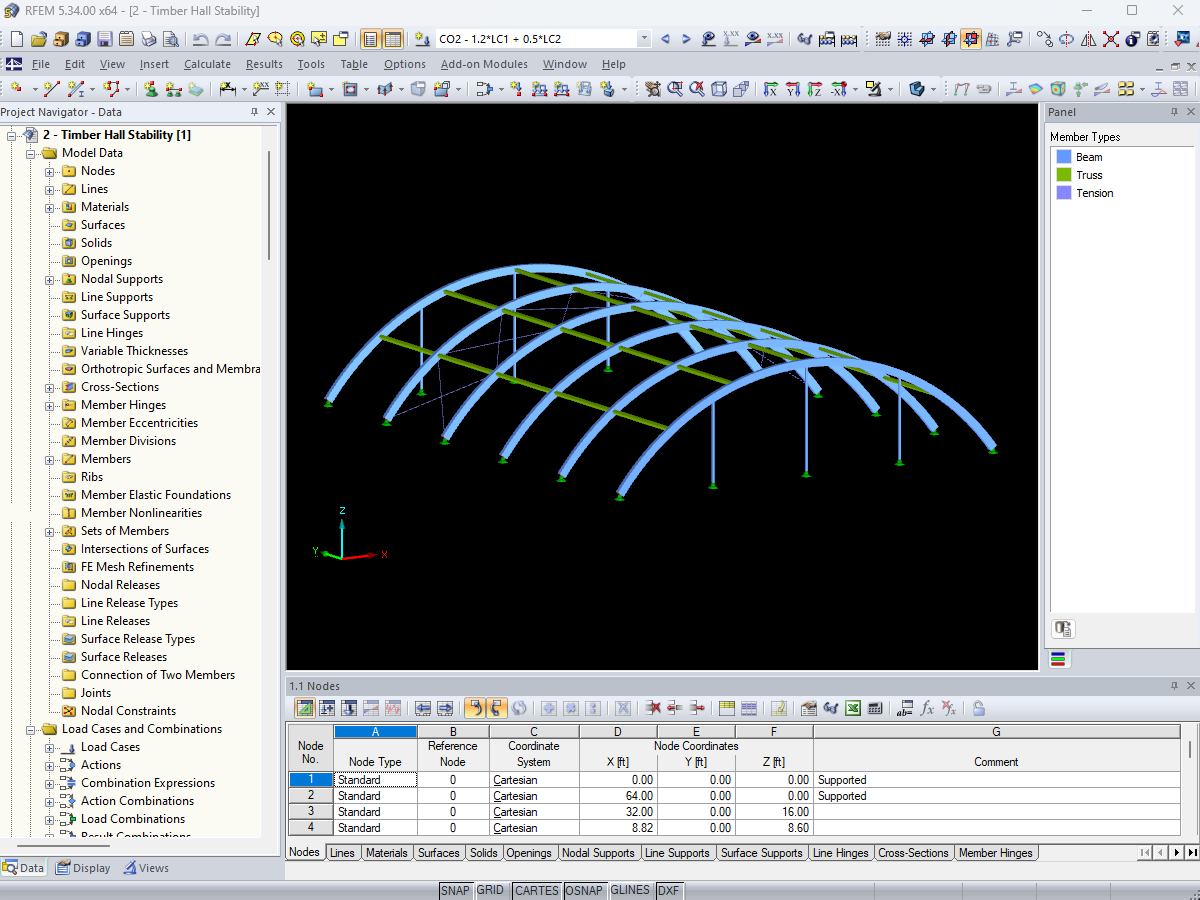Go to previous load case arrow

click(x=665, y=40)
